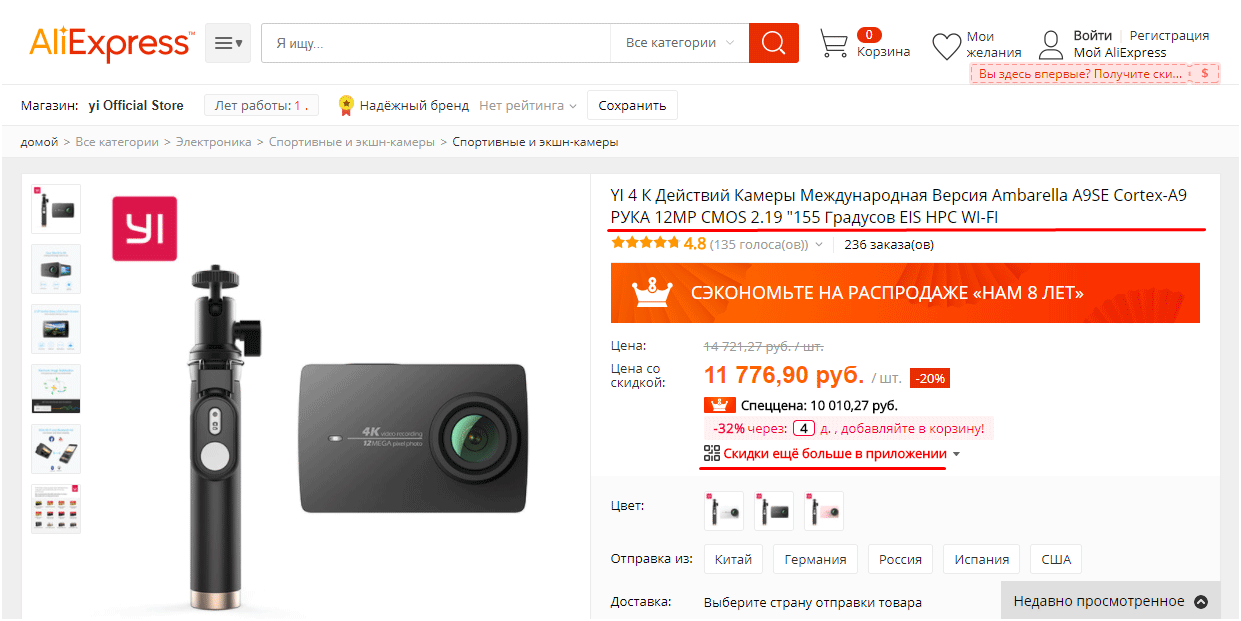The image size is (1241, 621).
Task: Open the heart wishlist icon
Action: click(946, 46)
